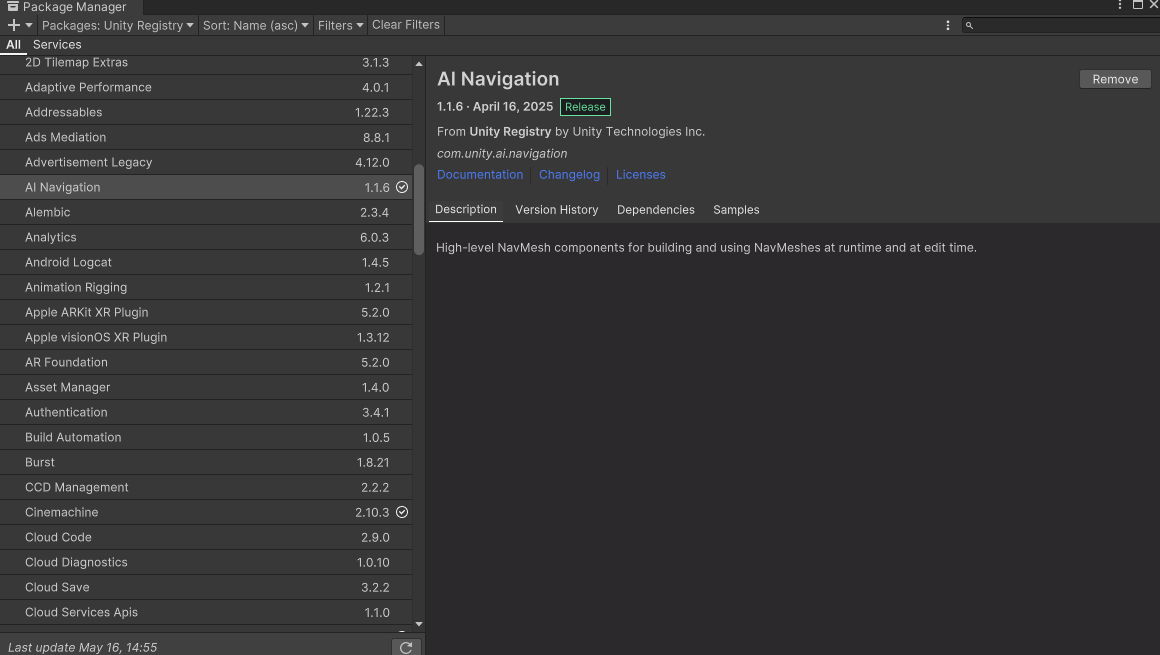Select Addressables package
The height and width of the screenshot is (655, 1160).
(x=206, y=112)
